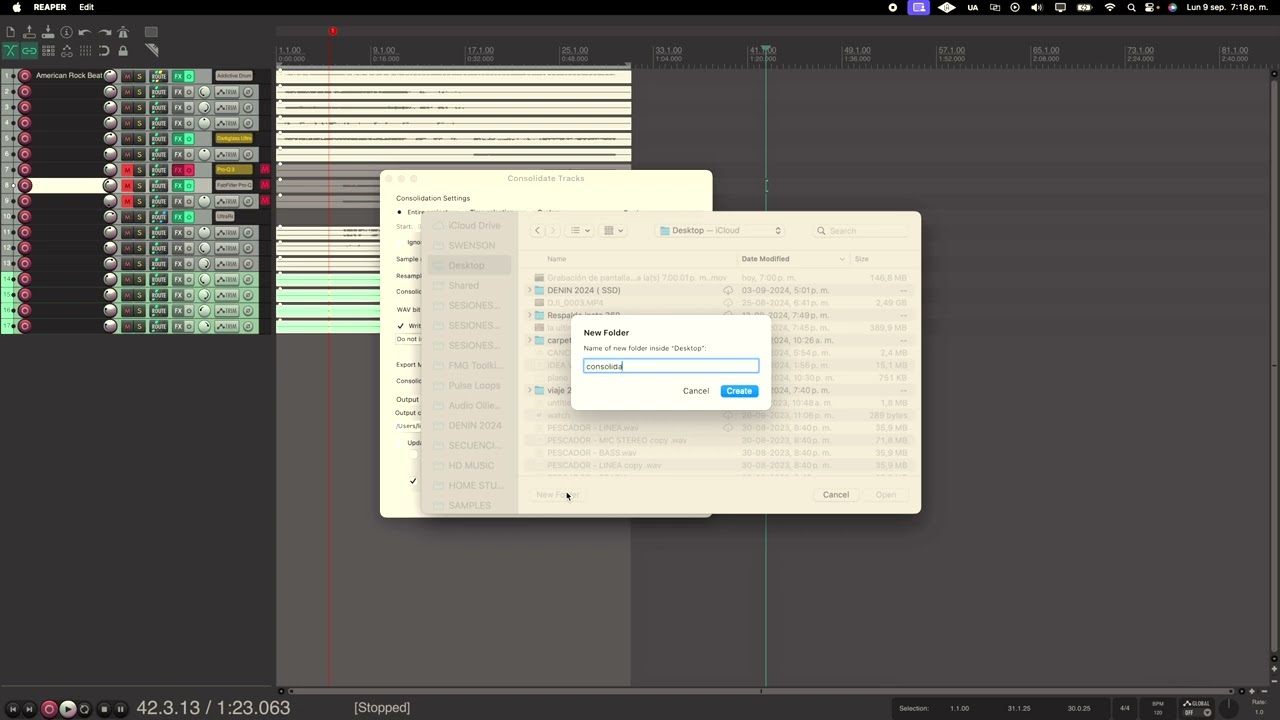Mute track 14
The height and width of the screenshot is (720, 1280).
pos(127,279)
